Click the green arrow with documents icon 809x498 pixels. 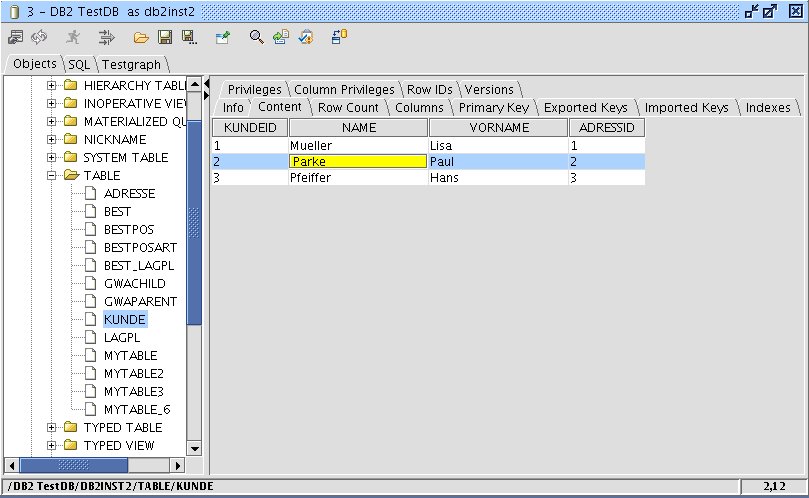point(281,37)
